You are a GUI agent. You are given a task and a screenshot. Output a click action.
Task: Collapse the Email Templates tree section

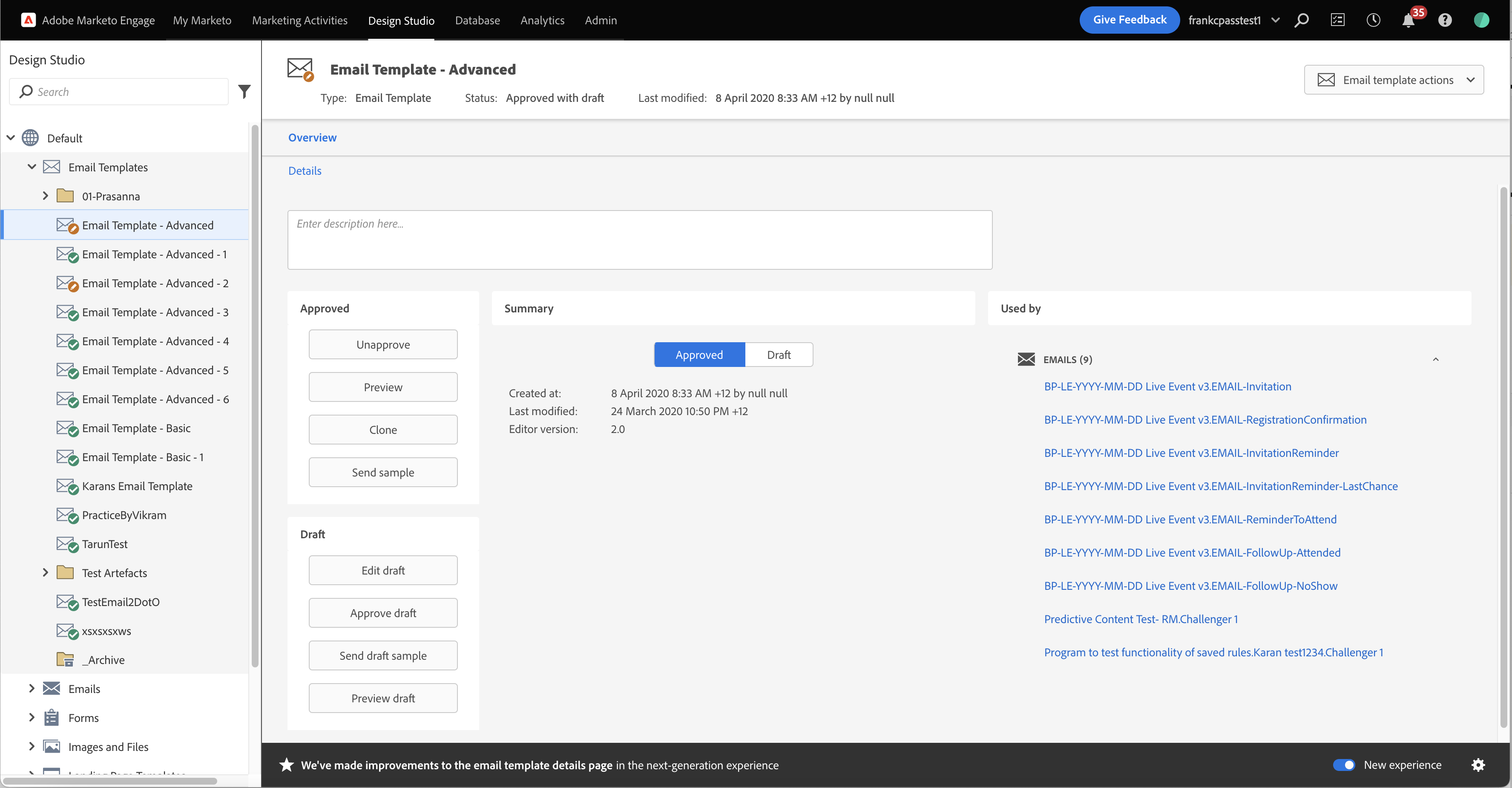[x=32, y=167]
